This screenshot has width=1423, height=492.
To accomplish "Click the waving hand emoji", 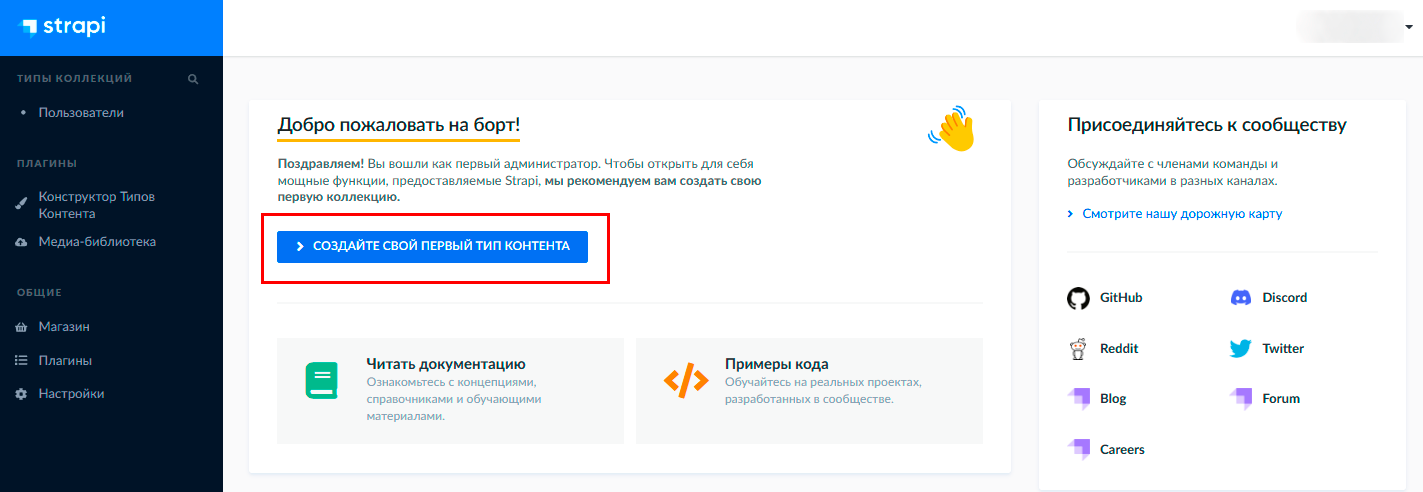I will tap(951, 128).
